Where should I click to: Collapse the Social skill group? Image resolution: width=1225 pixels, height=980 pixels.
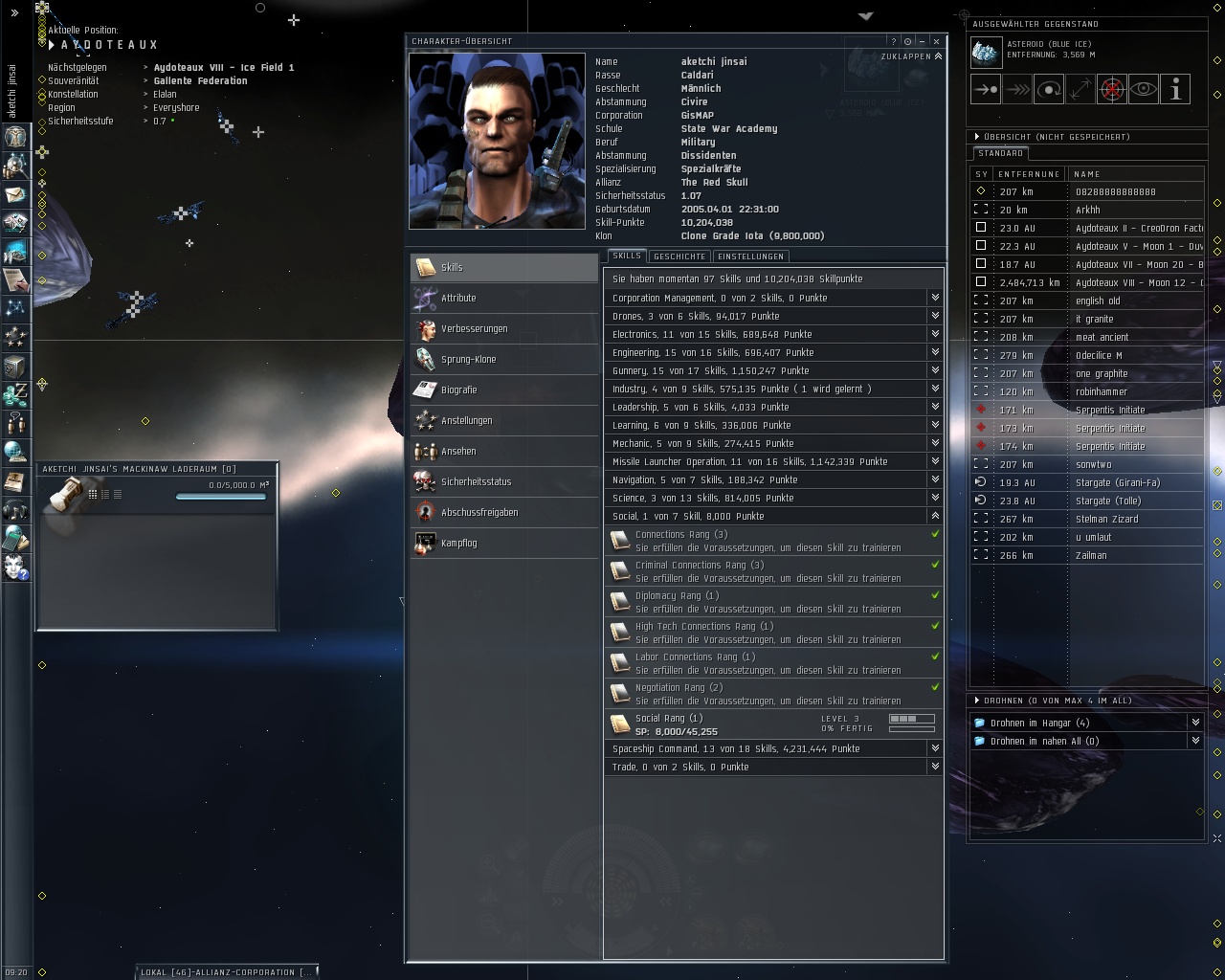[935, 516]
